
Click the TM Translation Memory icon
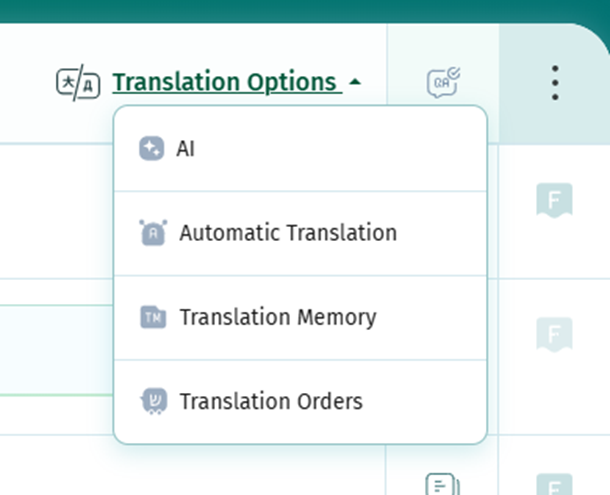(152, 318)
